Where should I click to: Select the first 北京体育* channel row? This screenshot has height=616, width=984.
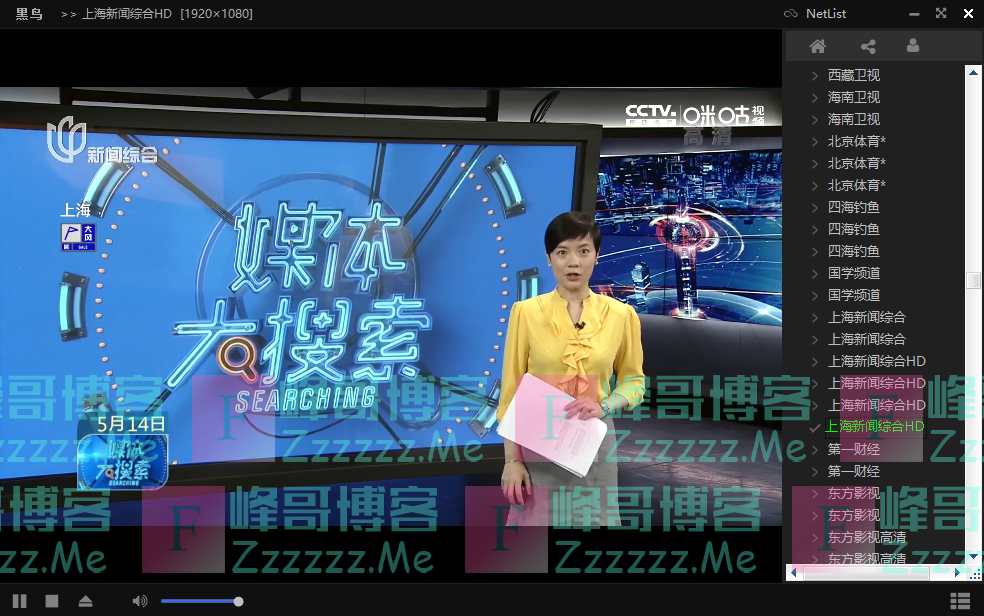857,141
